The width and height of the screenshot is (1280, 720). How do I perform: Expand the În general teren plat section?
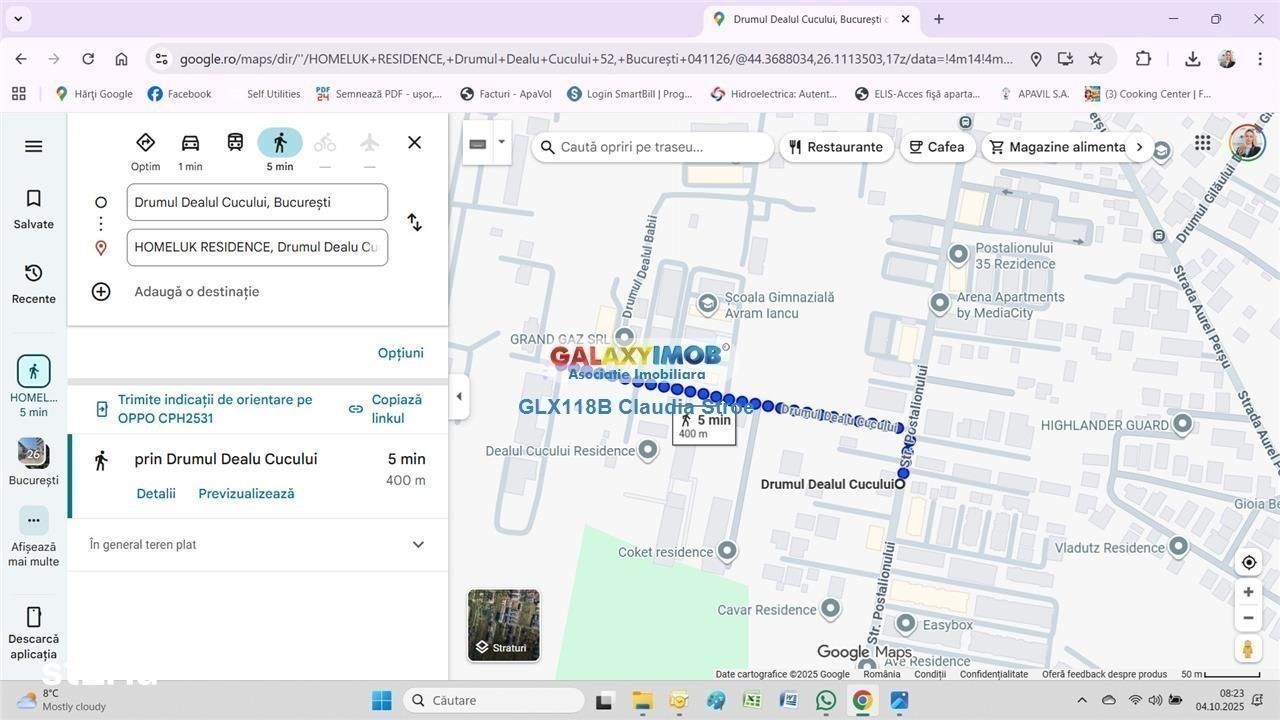click(x=418, y=545)
